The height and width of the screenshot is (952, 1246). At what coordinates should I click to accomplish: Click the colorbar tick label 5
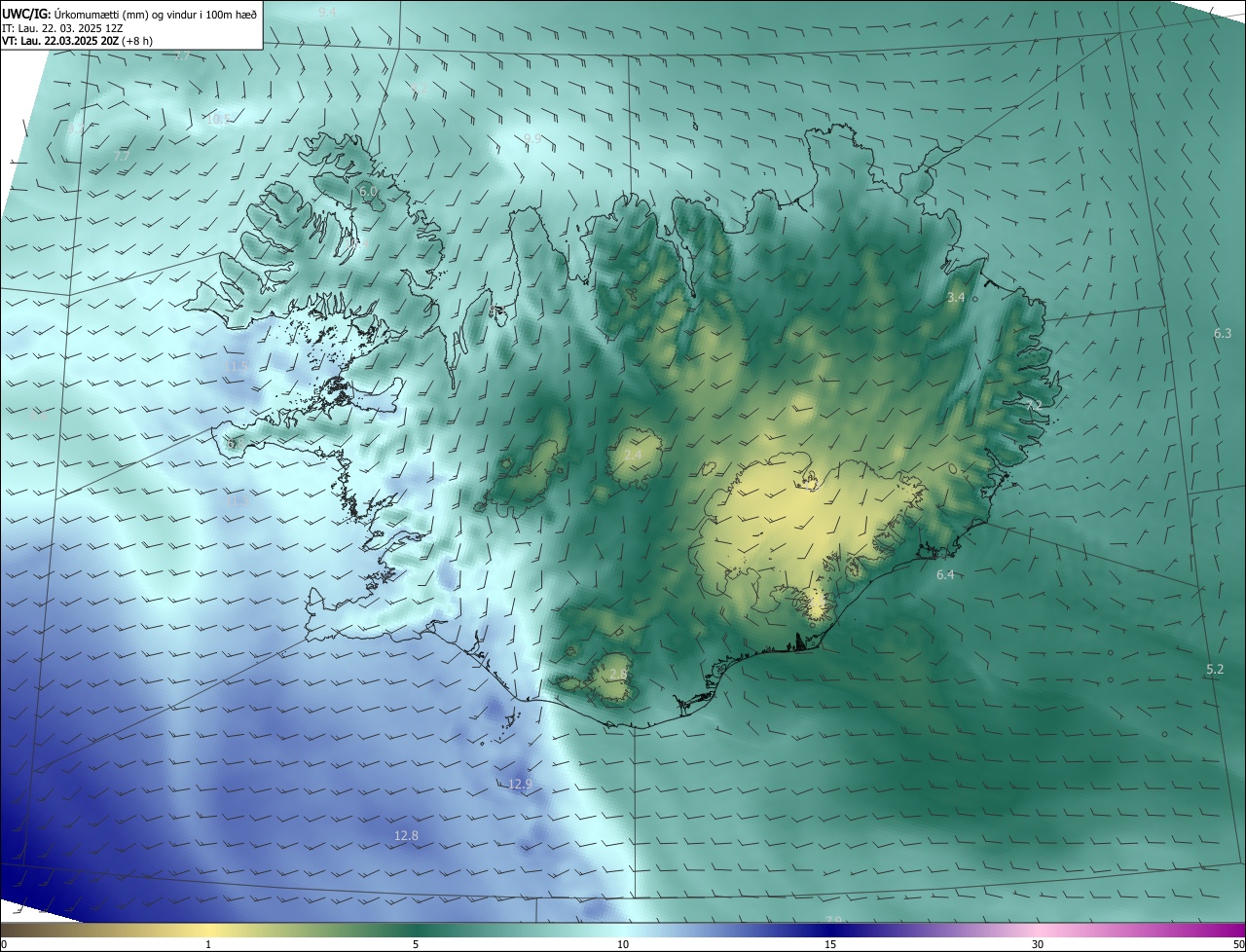point(416,944)
